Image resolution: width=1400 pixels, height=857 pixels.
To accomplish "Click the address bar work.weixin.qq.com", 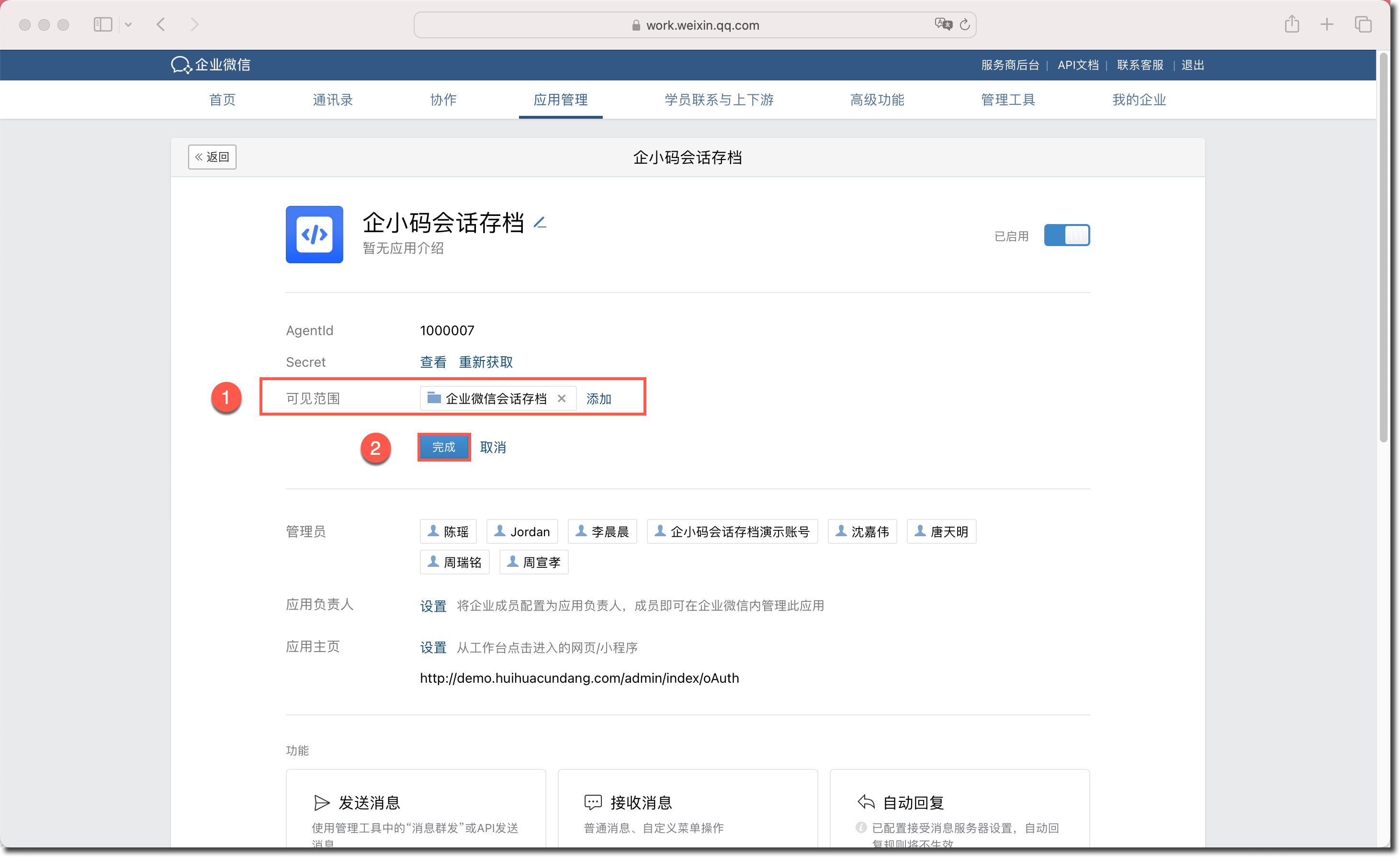I will click(695, 25).
